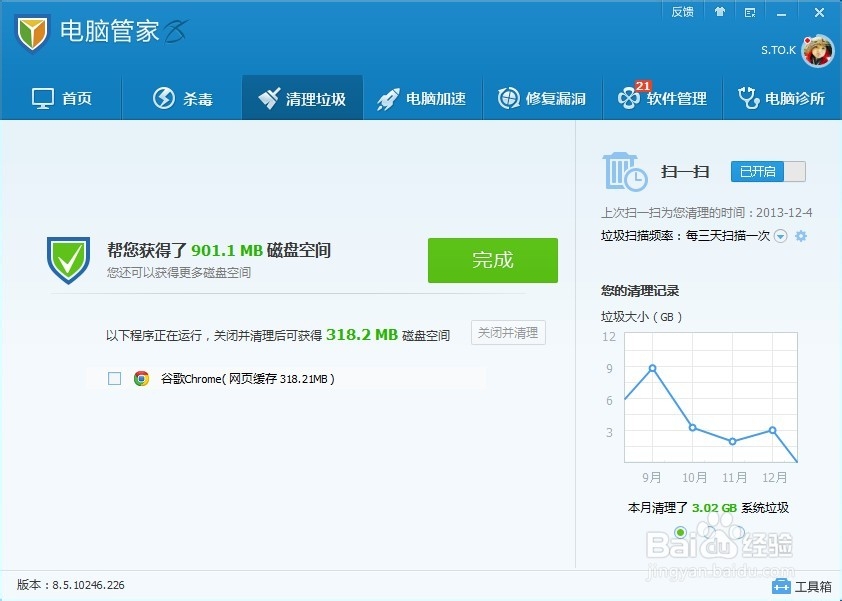Open the 软件管理 tab with 21 badge

[x=664, y=97]
